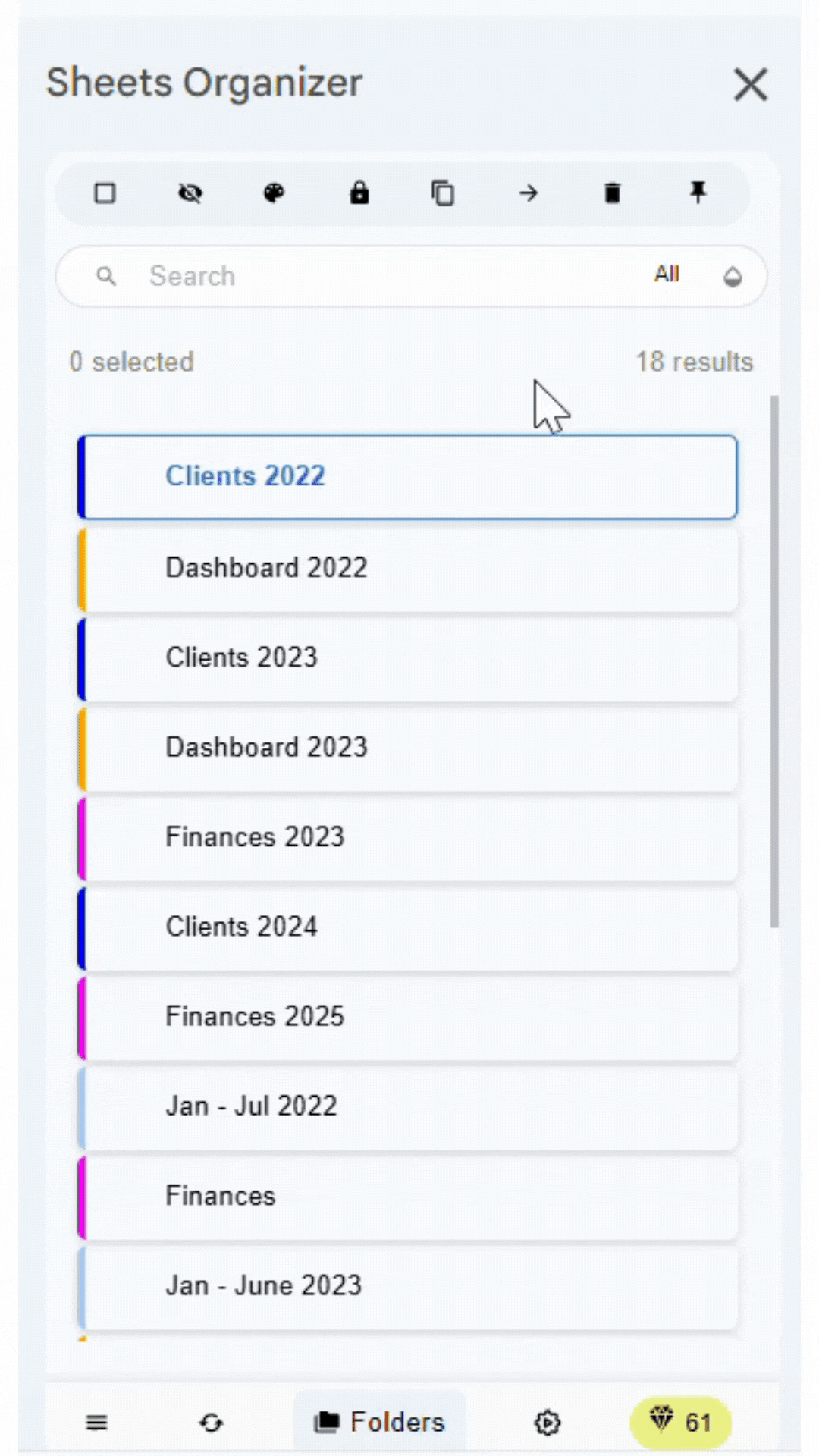Open the settings gear icon
819x1456 pixels.
tap(547, 1423)
